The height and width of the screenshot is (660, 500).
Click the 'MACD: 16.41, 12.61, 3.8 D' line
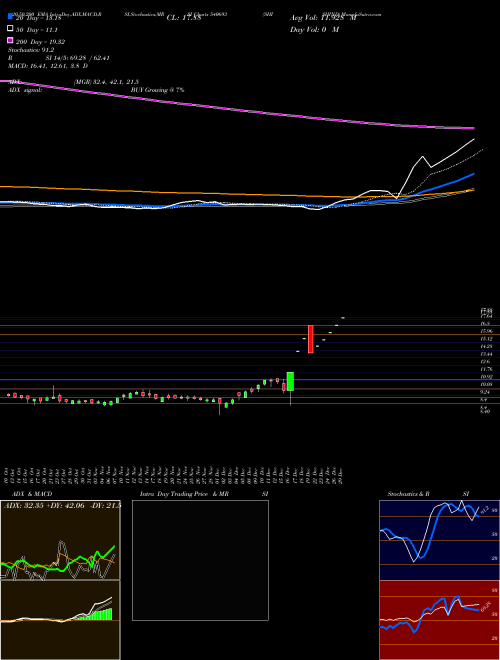[48, 66]
